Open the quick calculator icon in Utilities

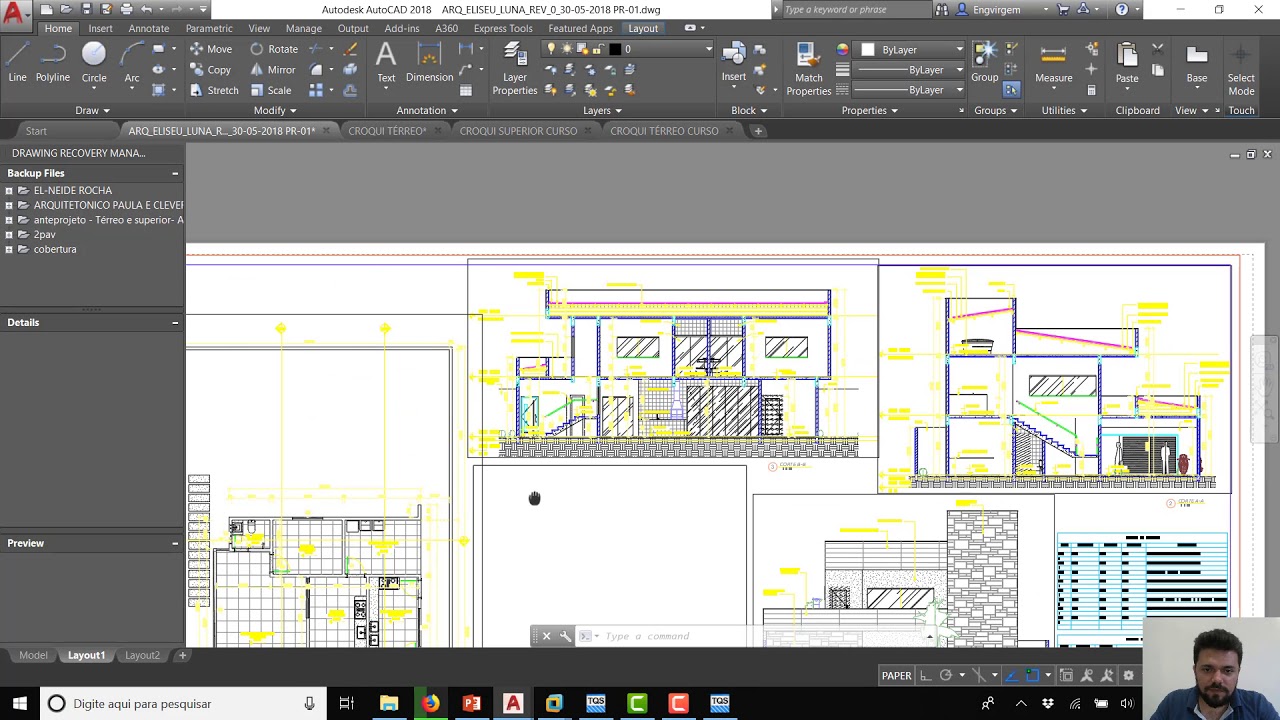tap(1091, 90)
